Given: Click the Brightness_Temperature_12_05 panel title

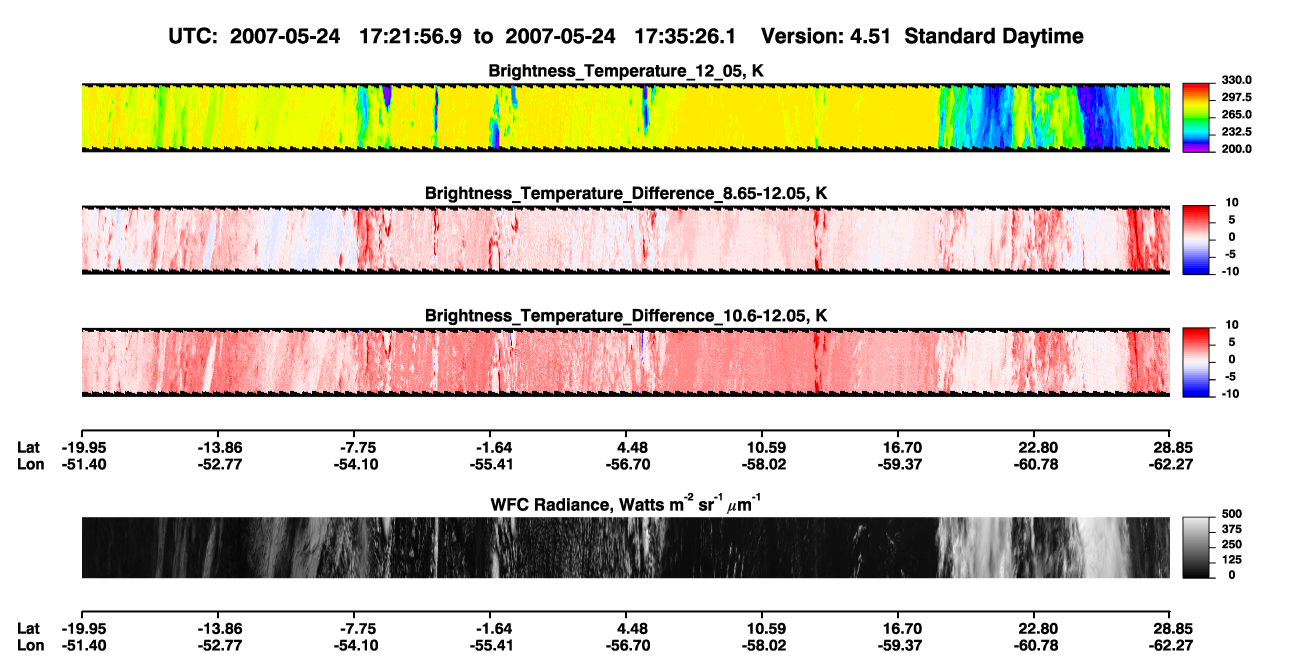Looking at the screenshot, I should pyautogui.click(x=626, y=71).
